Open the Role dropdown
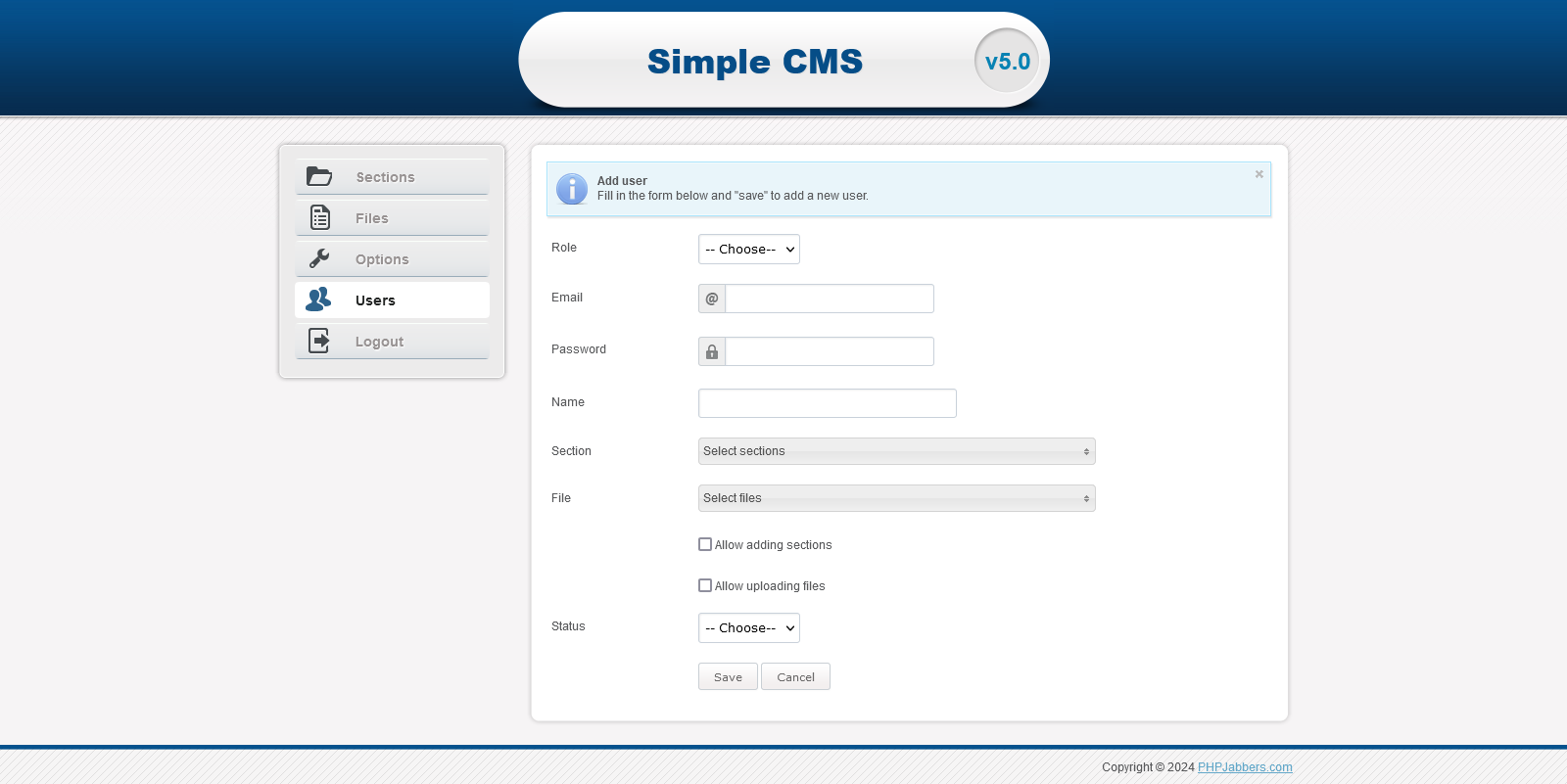 click(x=749, y=250)
